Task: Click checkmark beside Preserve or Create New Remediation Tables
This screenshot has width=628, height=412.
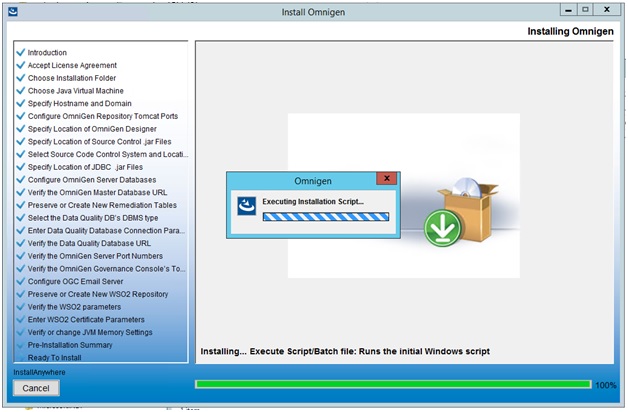Action: point(21,205)
